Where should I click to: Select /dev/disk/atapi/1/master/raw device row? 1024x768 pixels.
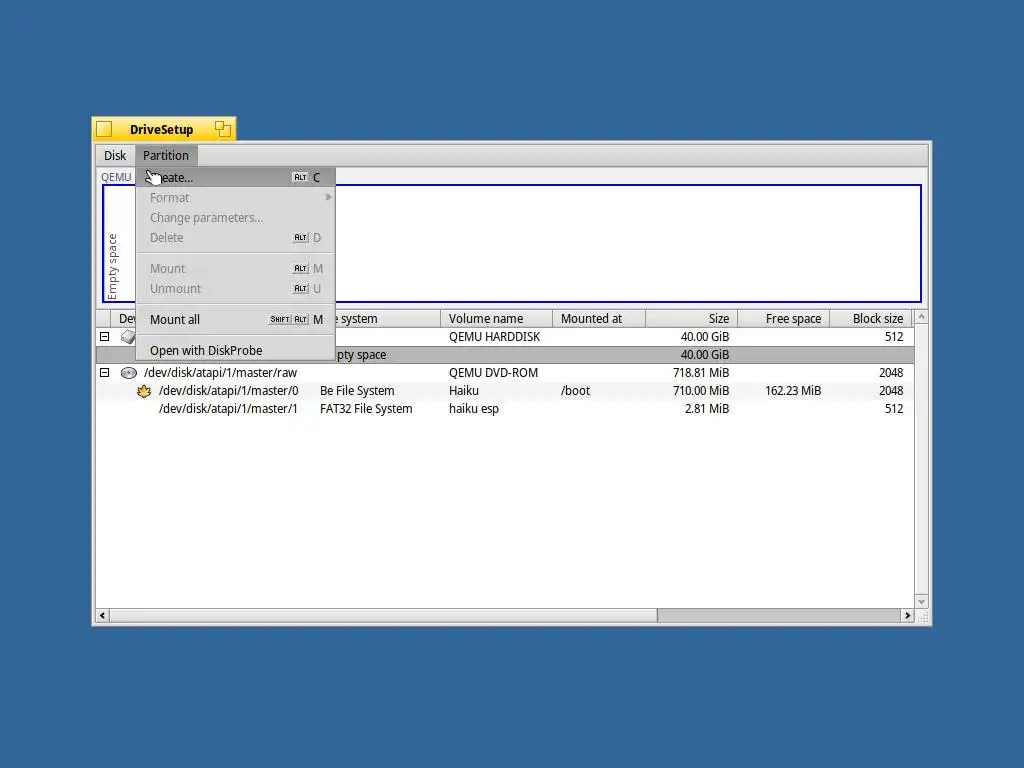coord(505,373)
